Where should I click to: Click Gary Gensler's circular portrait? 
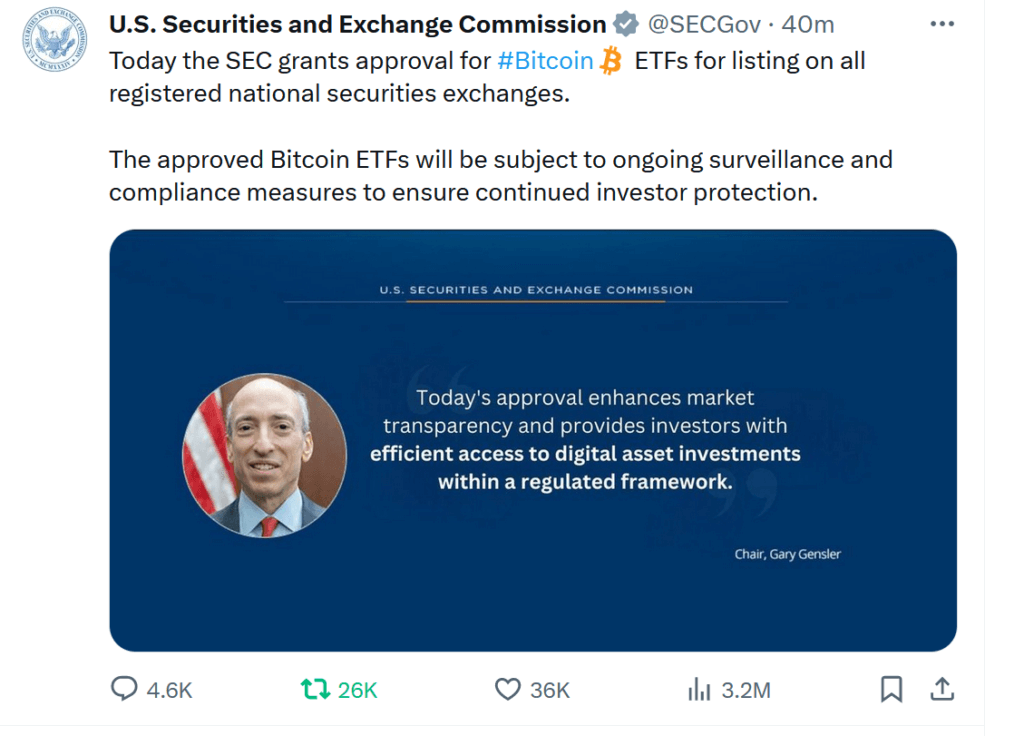point(263,455)
